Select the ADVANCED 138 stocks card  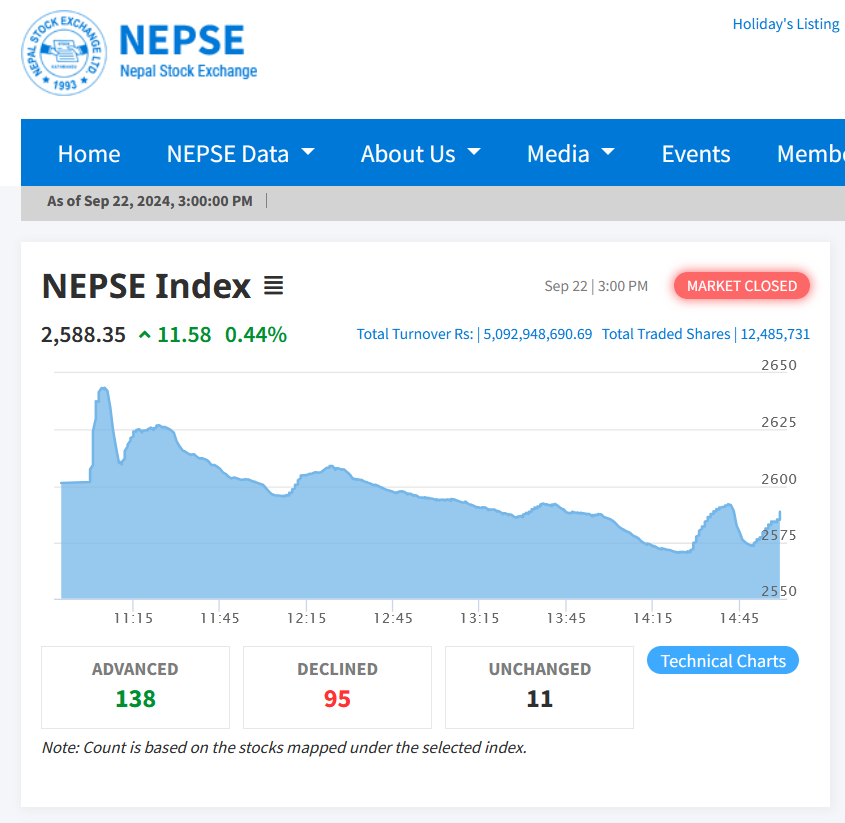pyautogui.click(x=135, y=687)
